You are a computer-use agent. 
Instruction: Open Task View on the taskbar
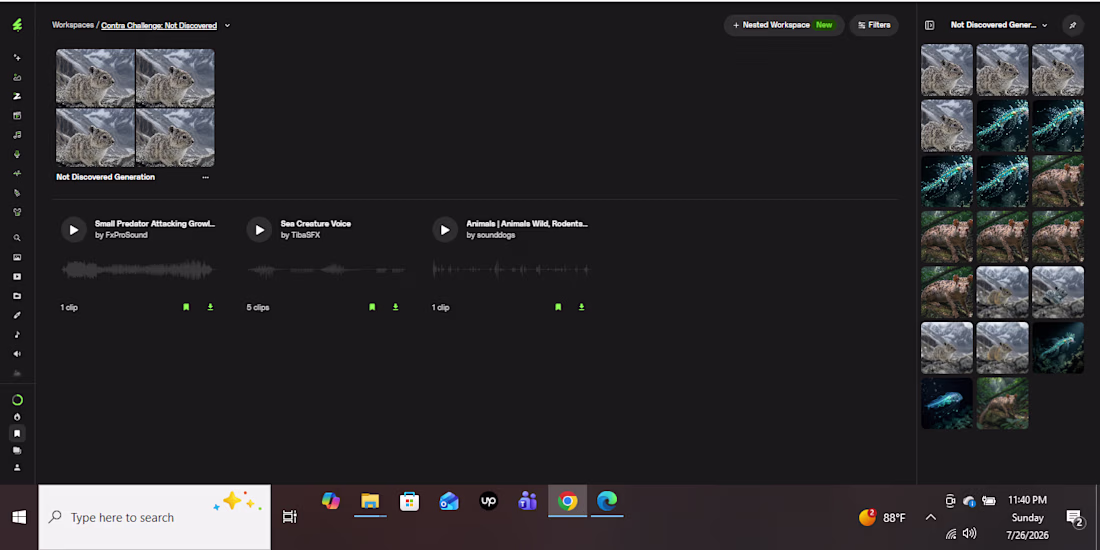pyautogui.click(x=289, y=517)
